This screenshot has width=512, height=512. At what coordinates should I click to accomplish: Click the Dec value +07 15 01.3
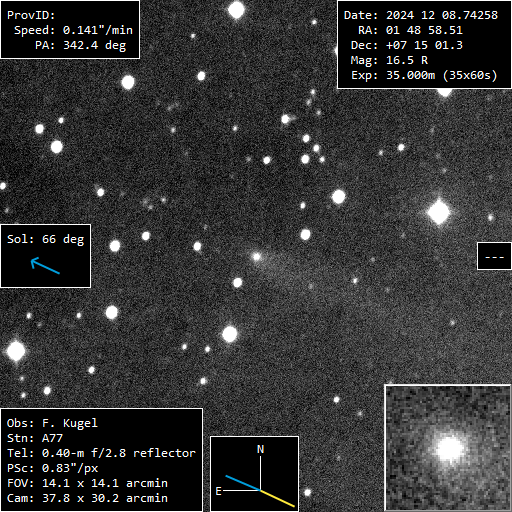point(424,45)
